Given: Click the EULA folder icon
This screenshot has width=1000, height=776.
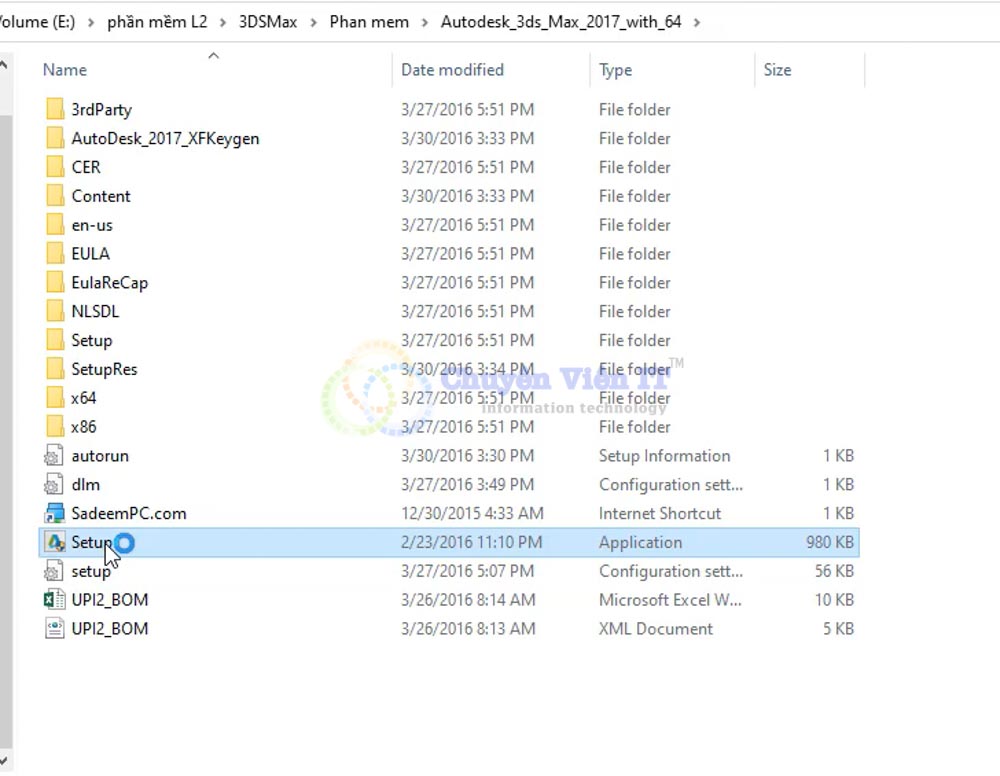Looking at the screenshot, I should 55,253.
